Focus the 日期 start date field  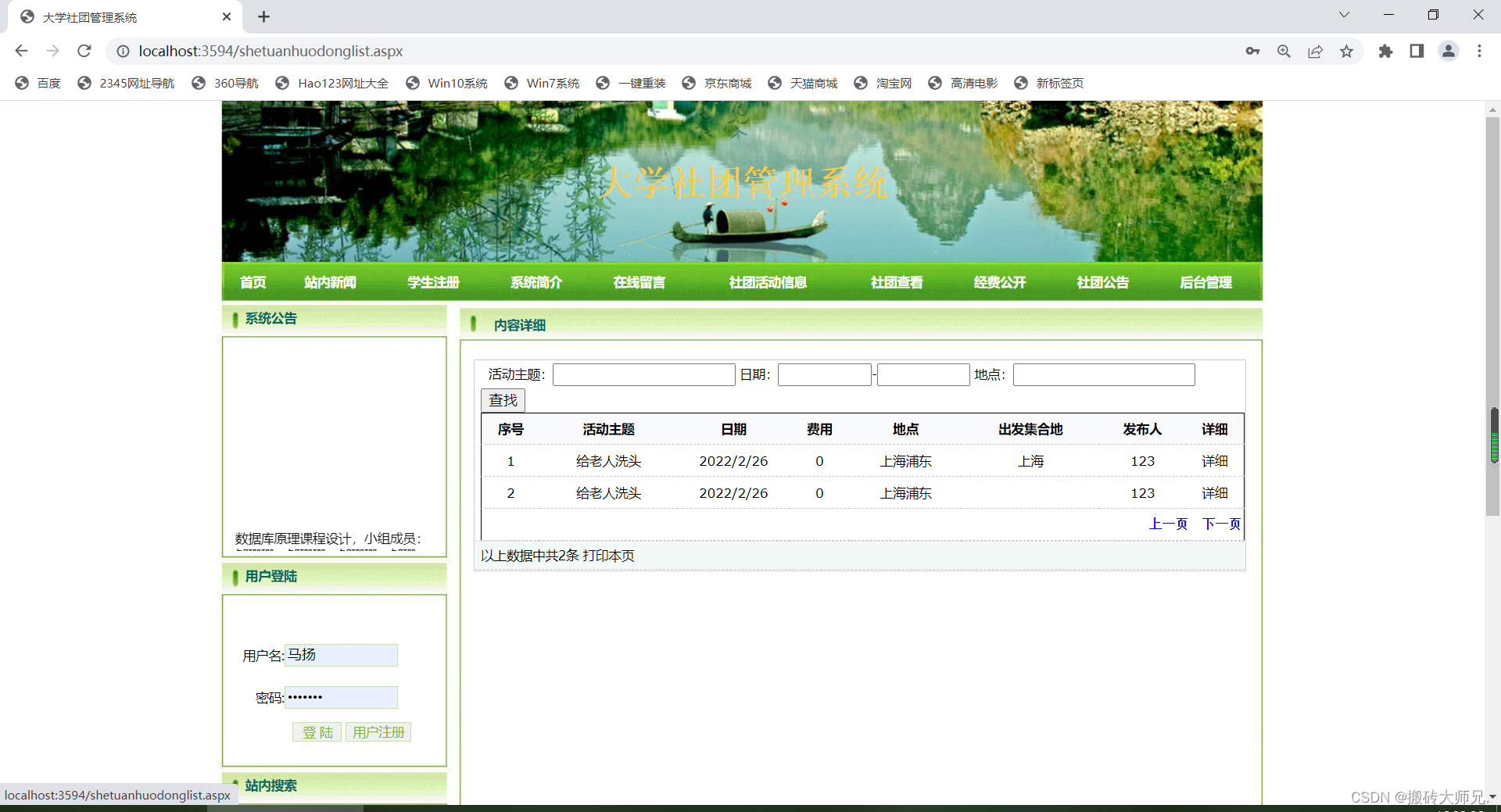(824, 375)
